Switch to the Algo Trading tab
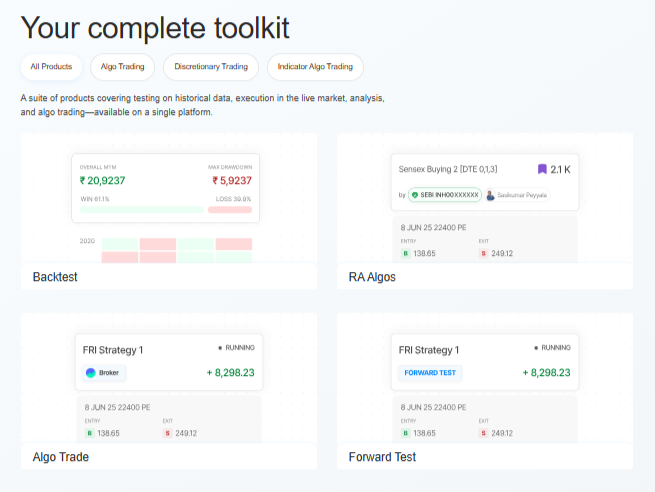The width and height of the screenshot is (655, 492). pyautogui.click(x=122, y=67)
